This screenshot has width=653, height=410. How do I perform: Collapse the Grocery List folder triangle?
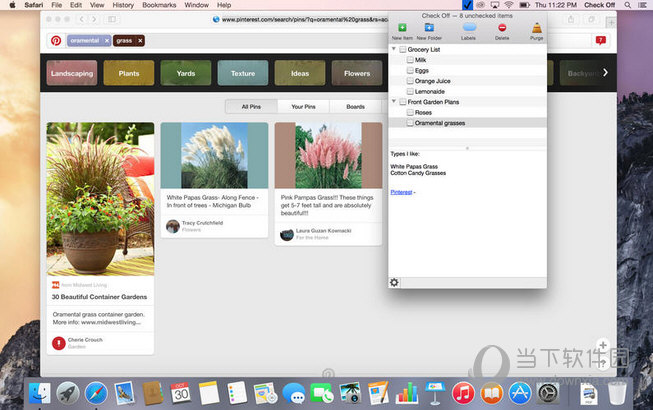(x=394, y=49)
